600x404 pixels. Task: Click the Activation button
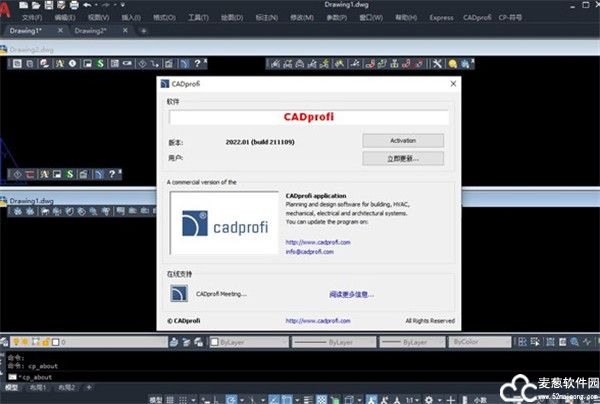(x=403, y=140)
